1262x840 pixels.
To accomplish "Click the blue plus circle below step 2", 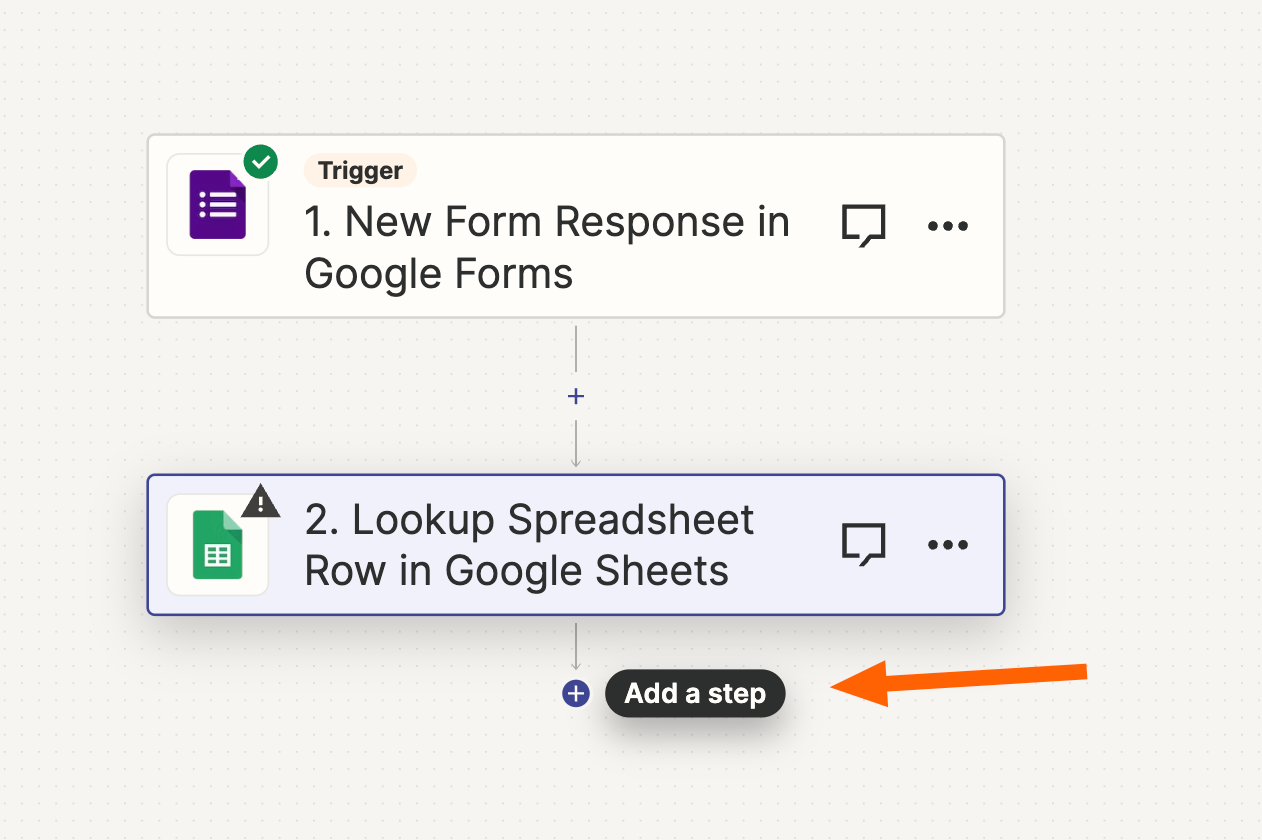I will click(576, 693).
